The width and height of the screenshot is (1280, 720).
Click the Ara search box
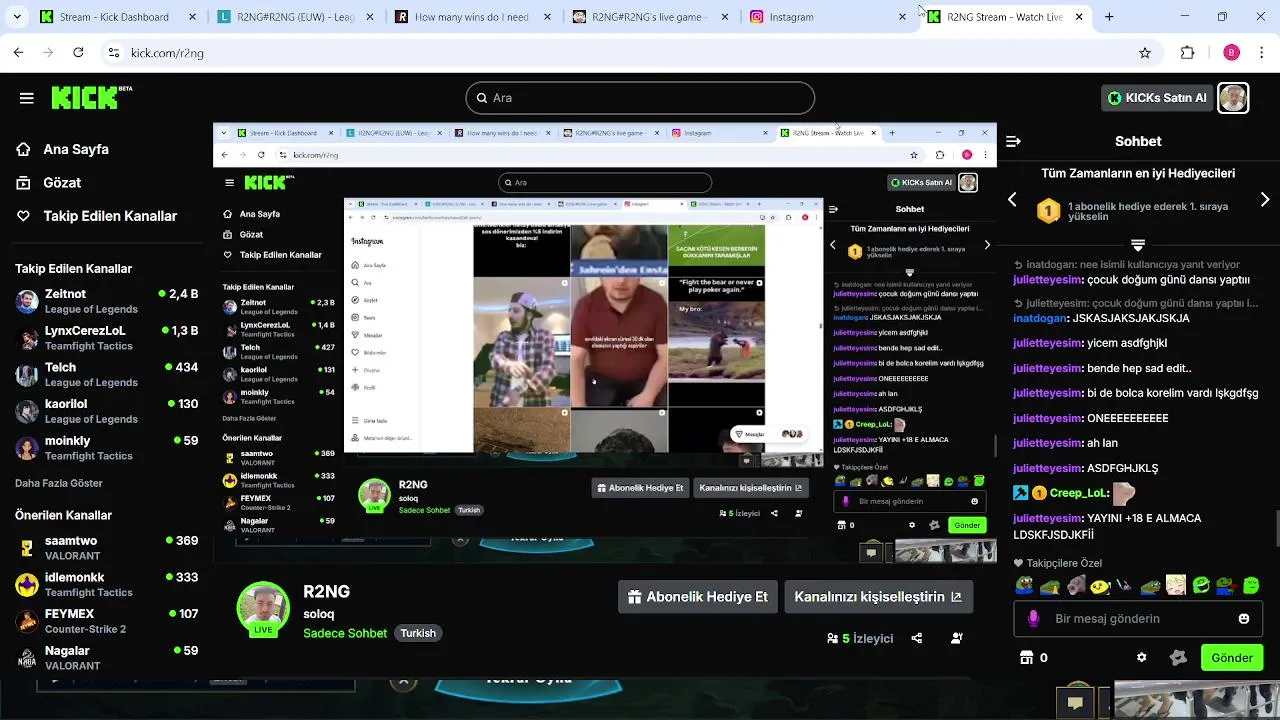[640, 98]
